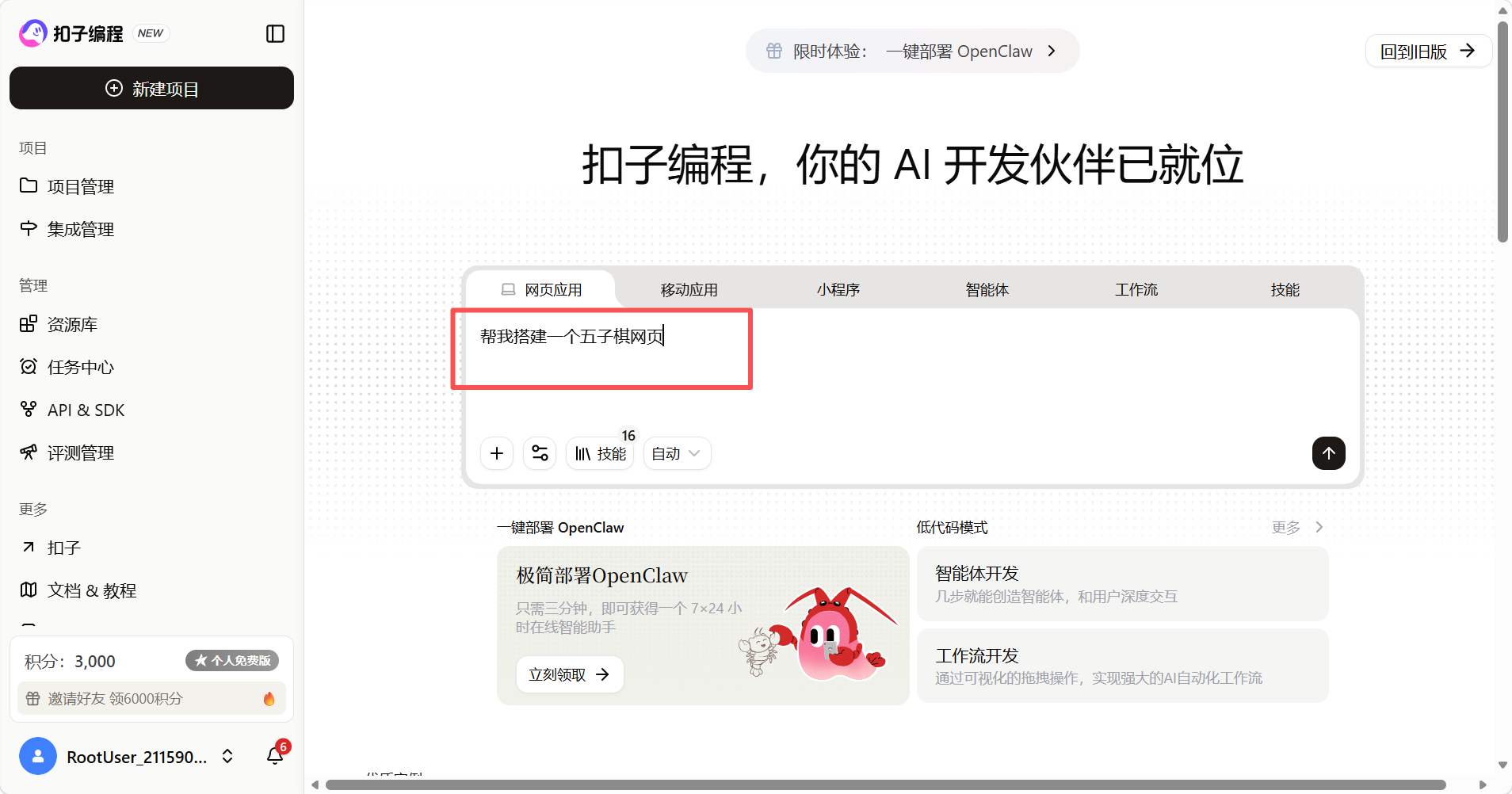Click the 个人免费版 badge
Screen dimensions: 1512x794
point(232,660)
